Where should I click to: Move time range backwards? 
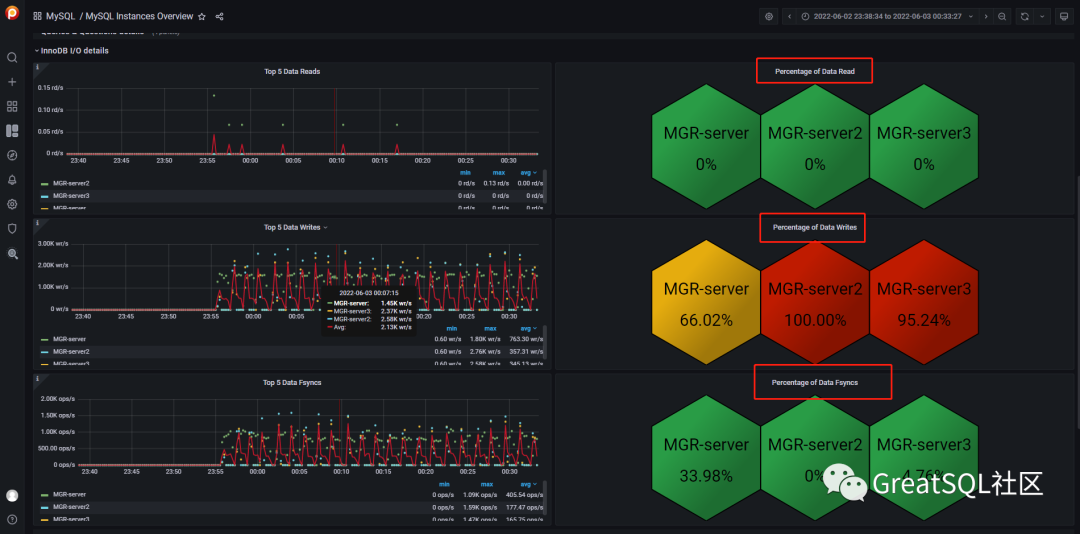(789, 16)
